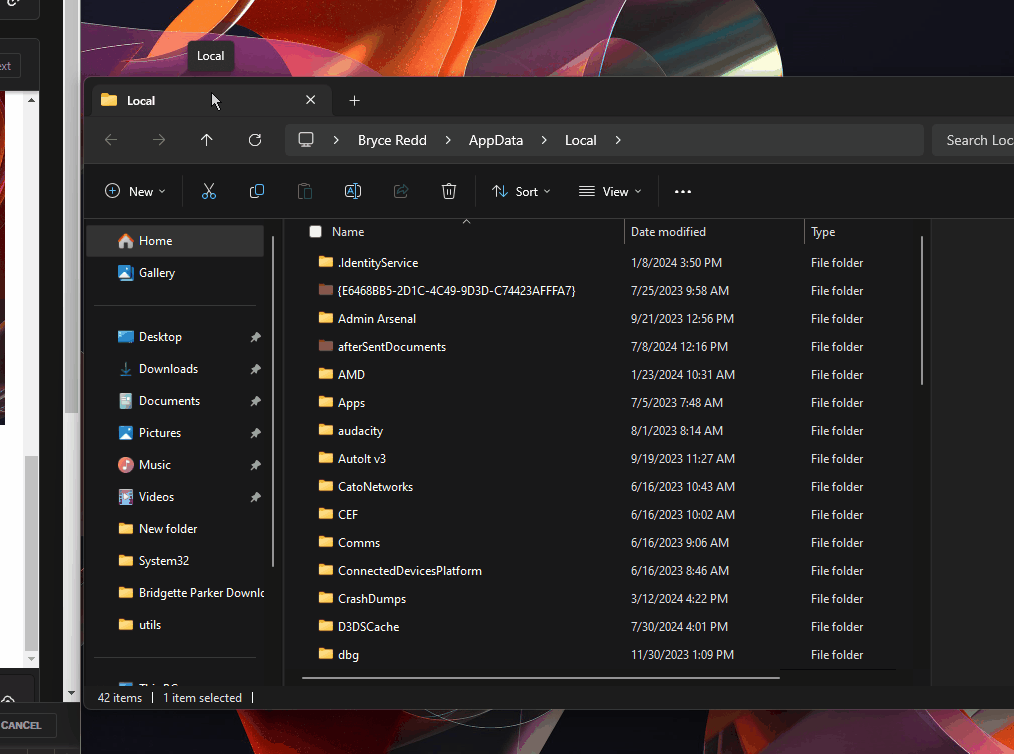Unpin Desktop from Quick access
Image resolution: width=1014 pixels, height=754 pixels.
click(255, 337)
